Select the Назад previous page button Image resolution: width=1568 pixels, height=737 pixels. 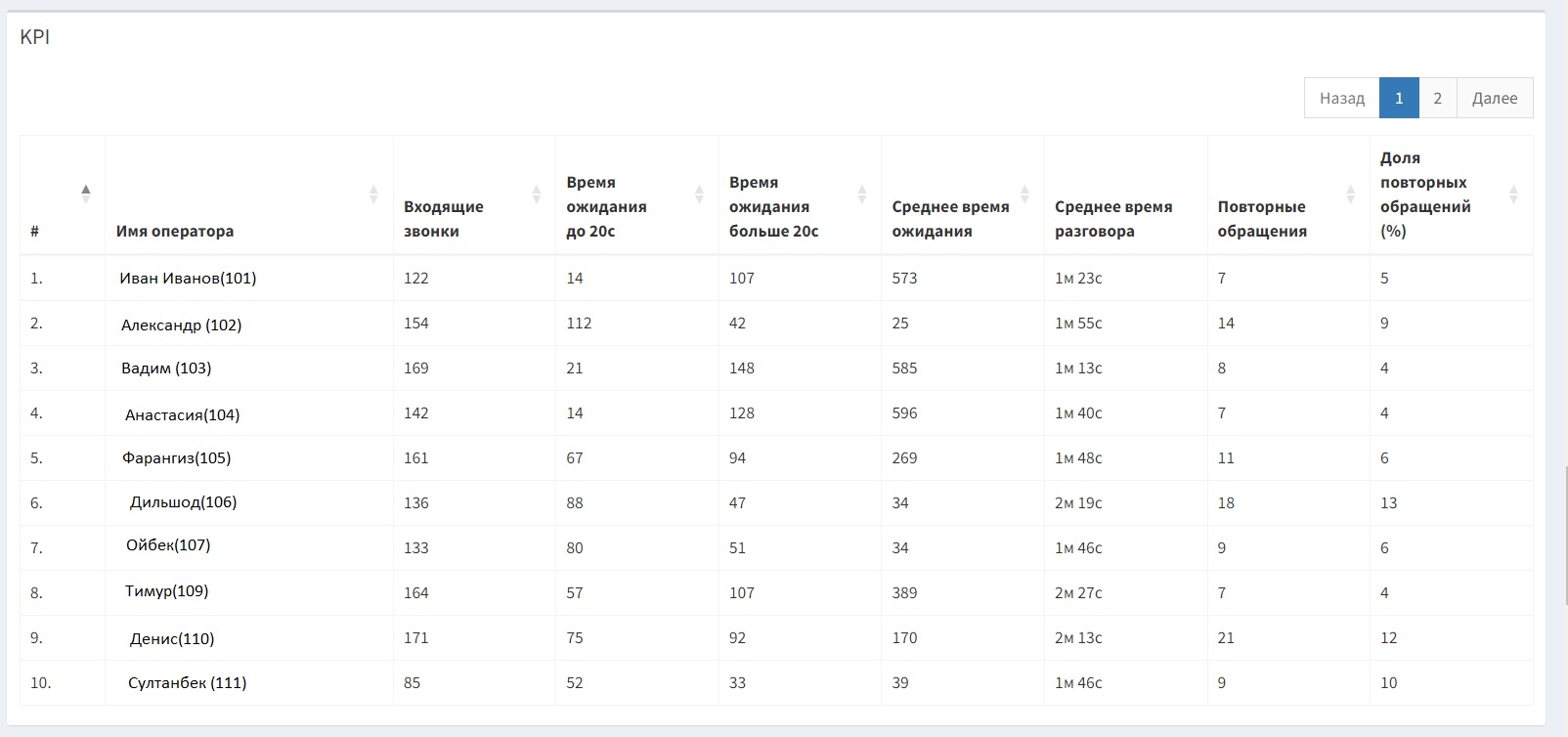click(x=1342, y=98)
